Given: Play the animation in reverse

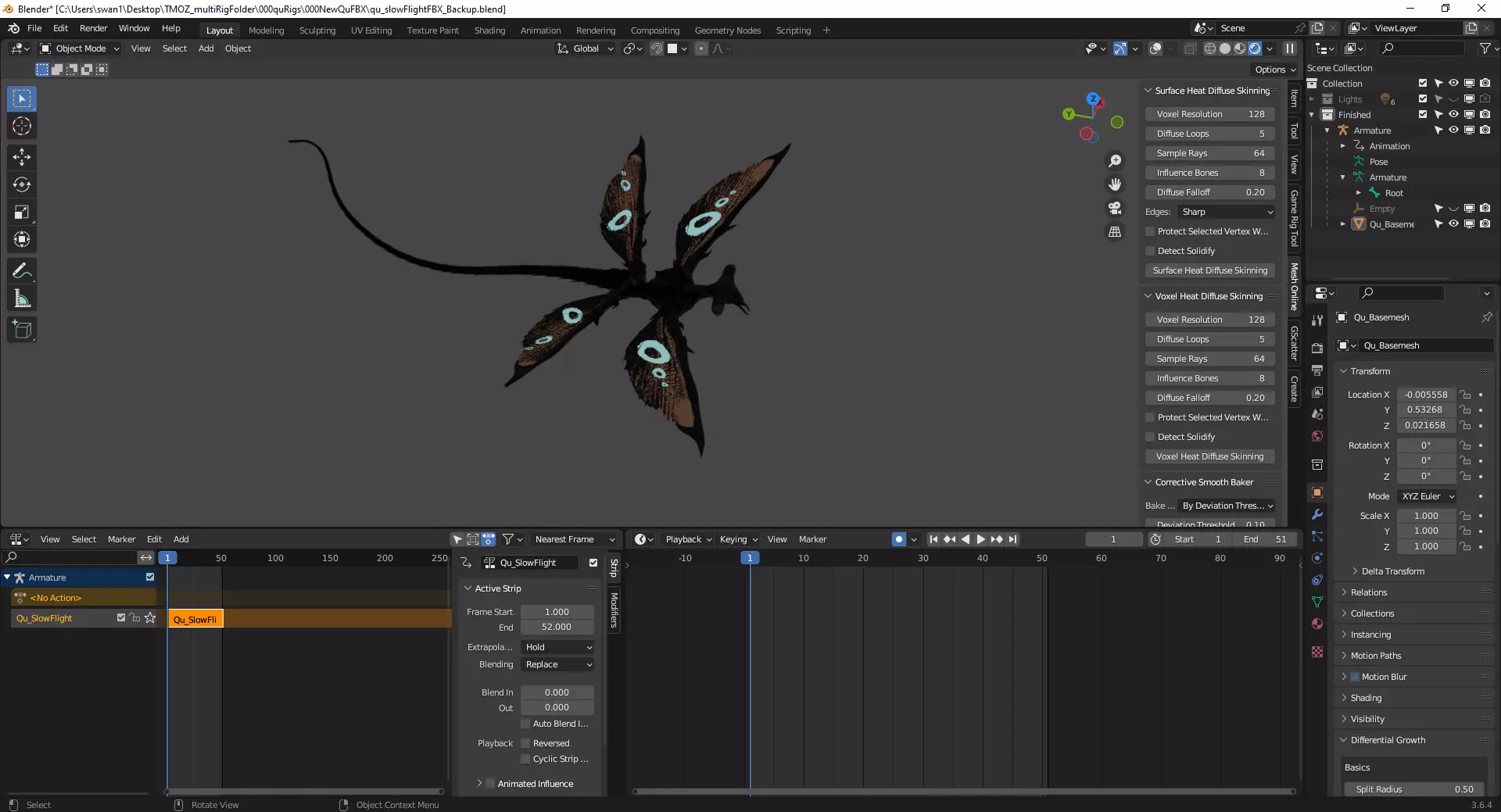Looking at the screenshot, I should pos(965,539).
